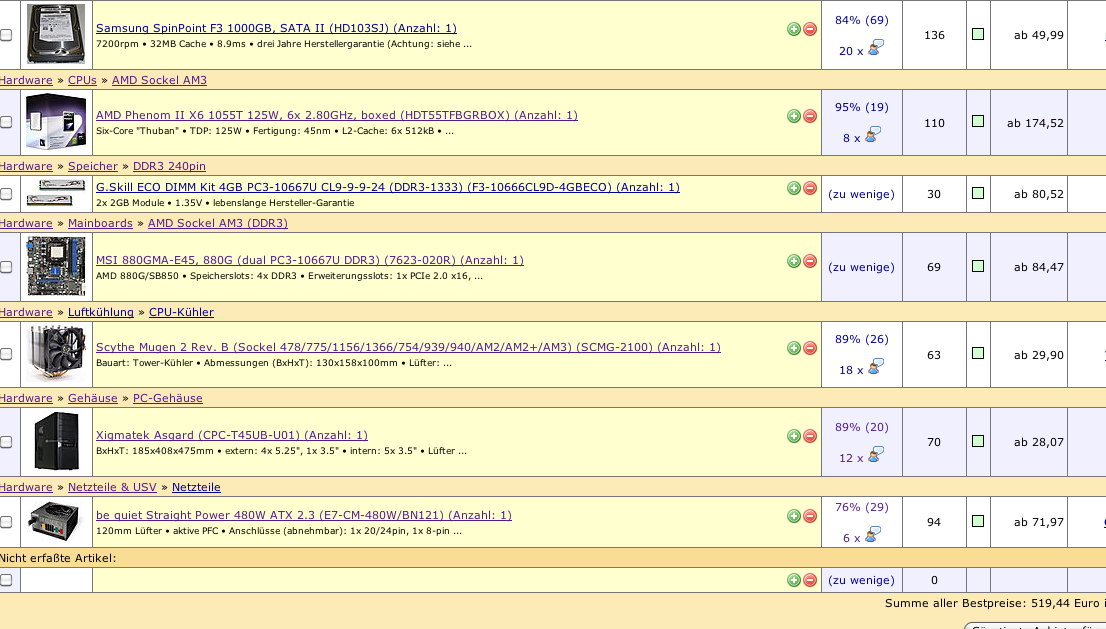Viewport: 1106px width, 629px height.
Task: Go to Mainboards category breadcrumb
Action: 100,223
